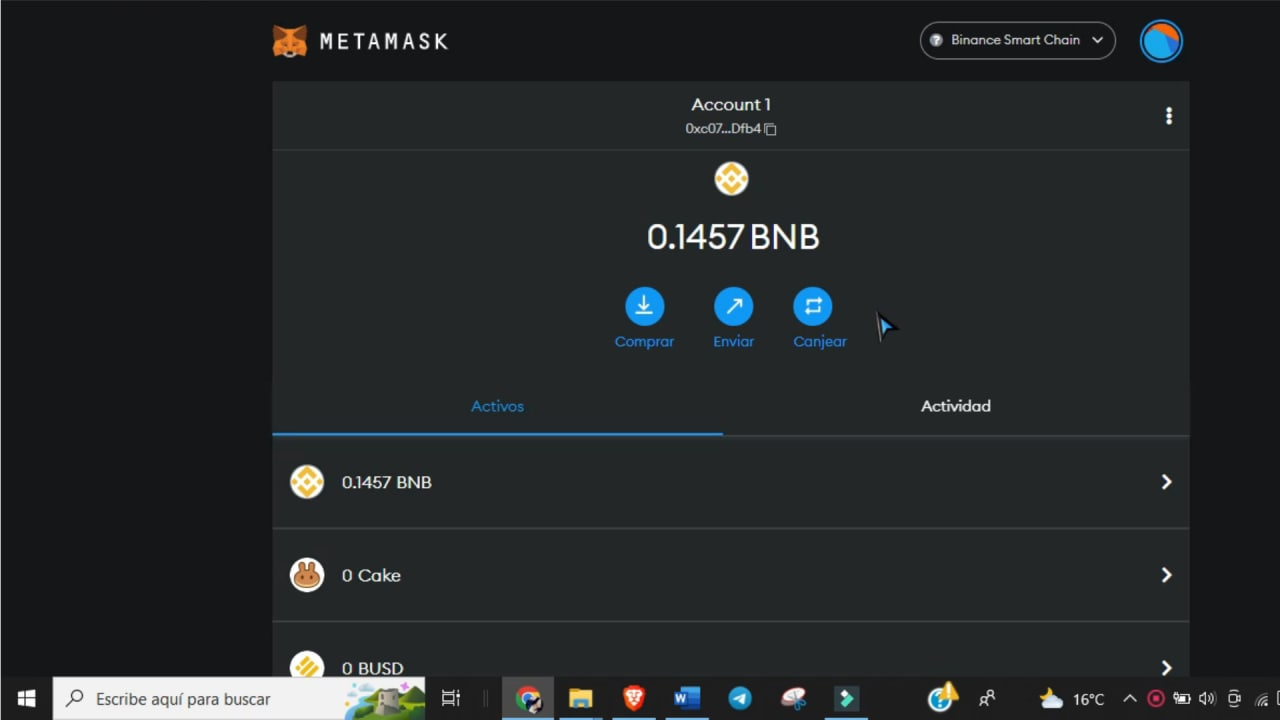Open Chrome from the taskbar
This screenshot has height=720, width=1280.
528,699
